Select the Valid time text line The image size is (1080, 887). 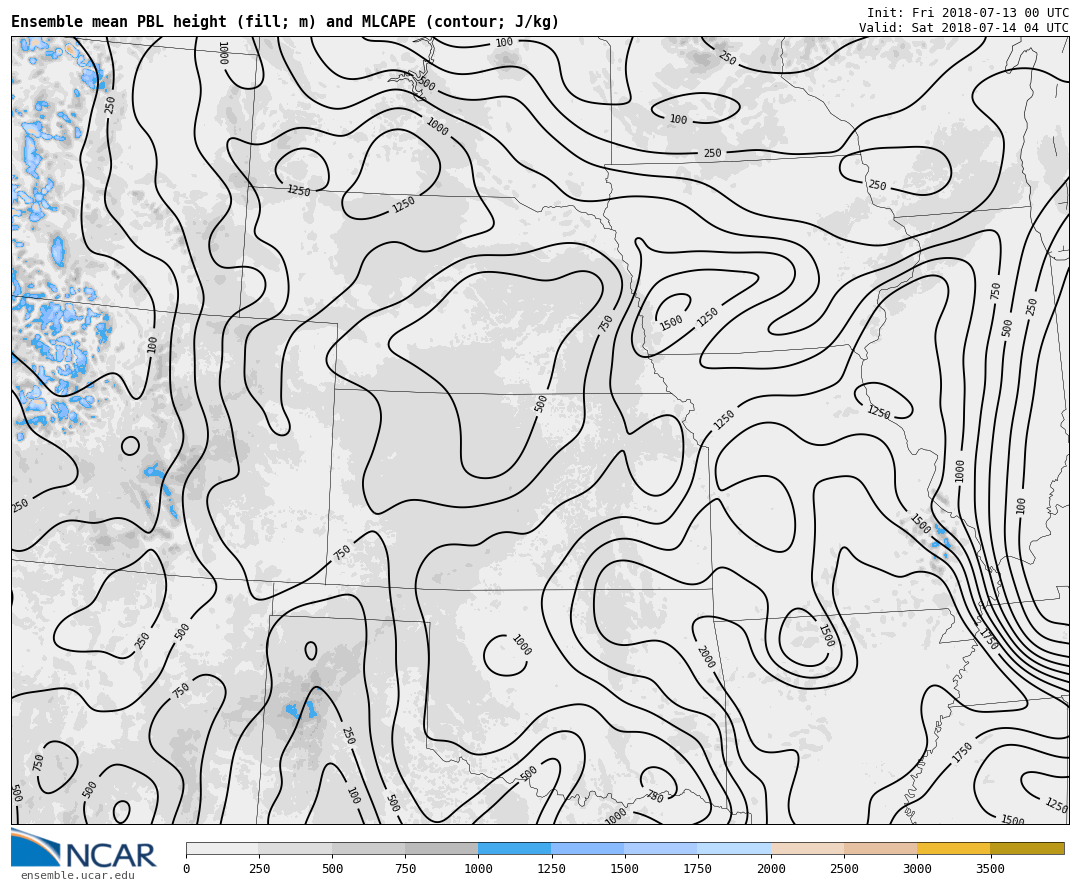pos(963,28)
